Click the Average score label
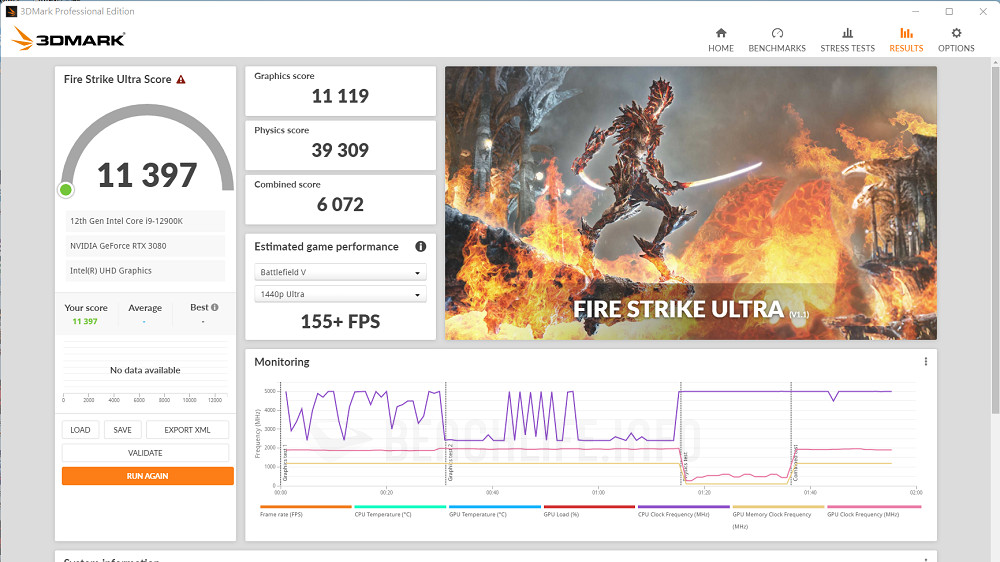The image size is (1000, 562). tap(145, 308)
